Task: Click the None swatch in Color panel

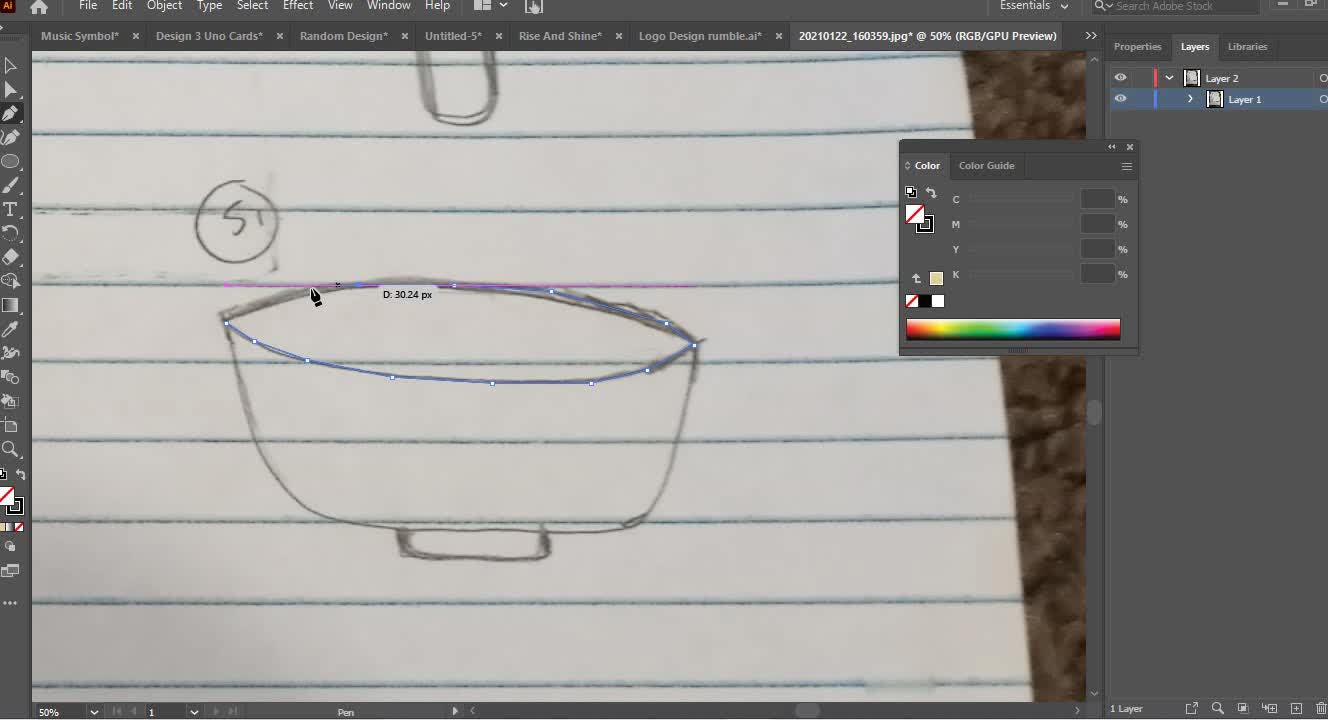Action: point(912,301)
